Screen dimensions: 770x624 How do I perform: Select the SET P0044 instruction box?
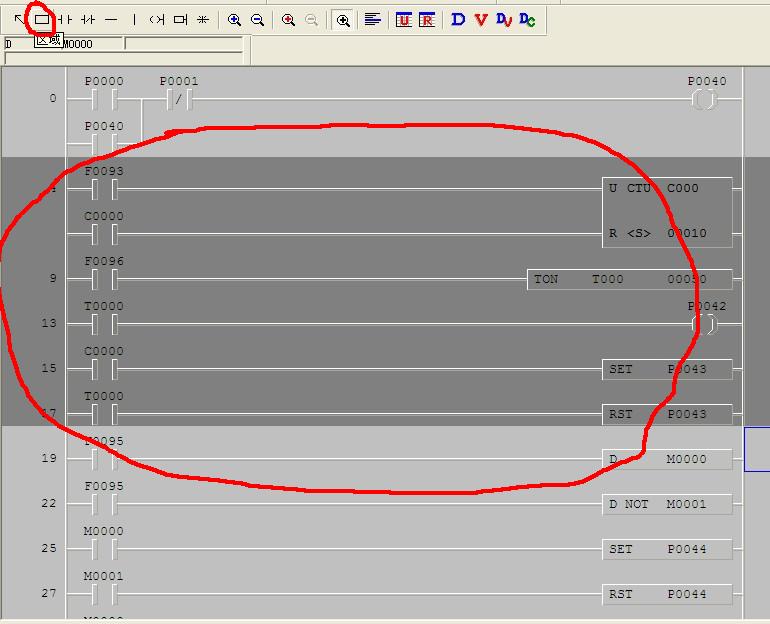pyautogui.click(x=667, y=549)
